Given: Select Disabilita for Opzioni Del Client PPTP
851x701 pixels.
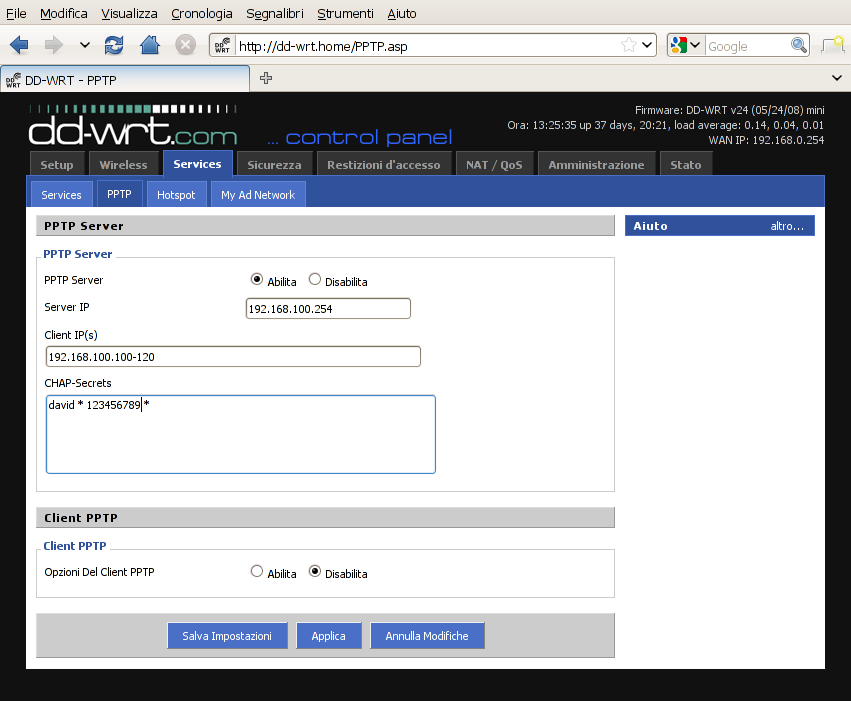Looking at the screenshot, I should tap(315, 571).
